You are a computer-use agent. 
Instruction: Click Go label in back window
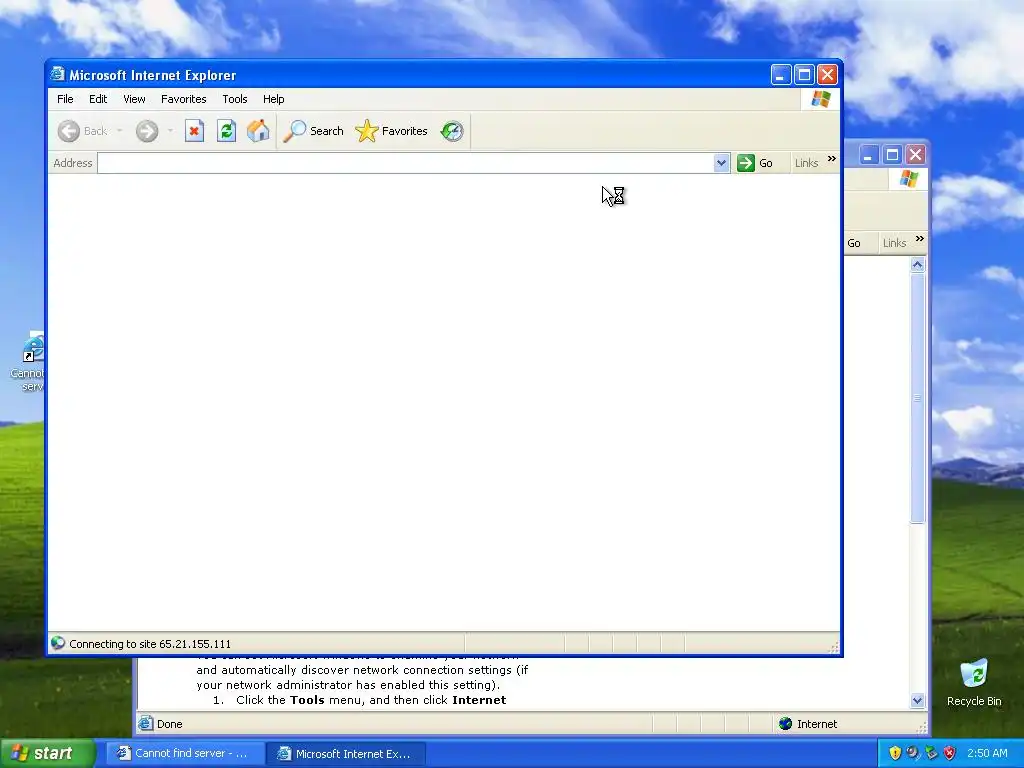[x=854, y=243]
